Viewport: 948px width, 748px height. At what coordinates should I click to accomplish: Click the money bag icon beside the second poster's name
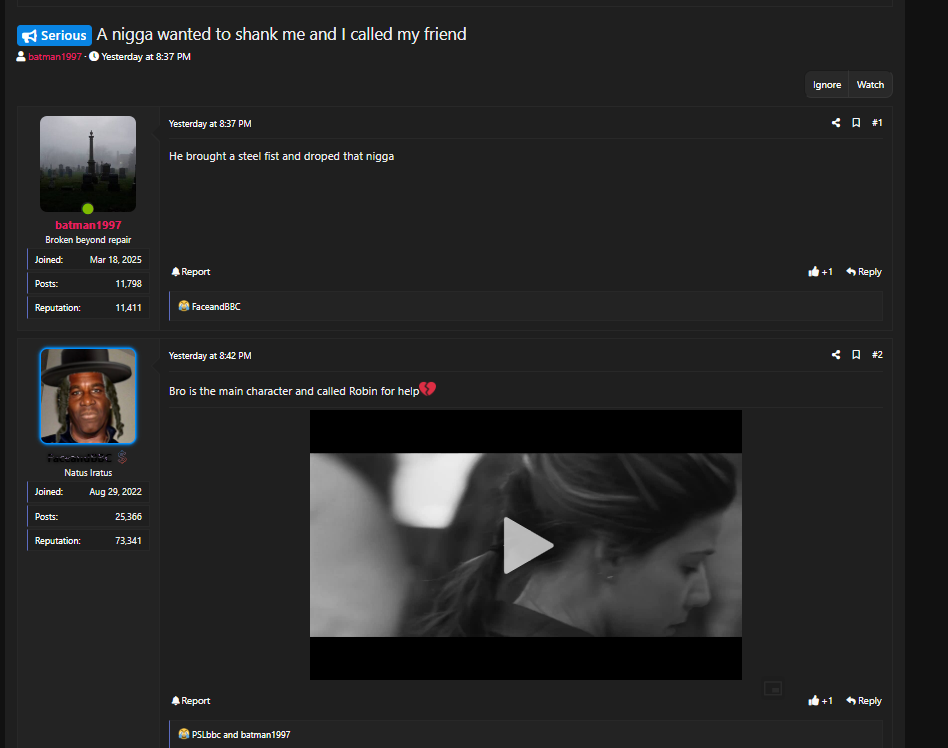[x=121, y=457]
